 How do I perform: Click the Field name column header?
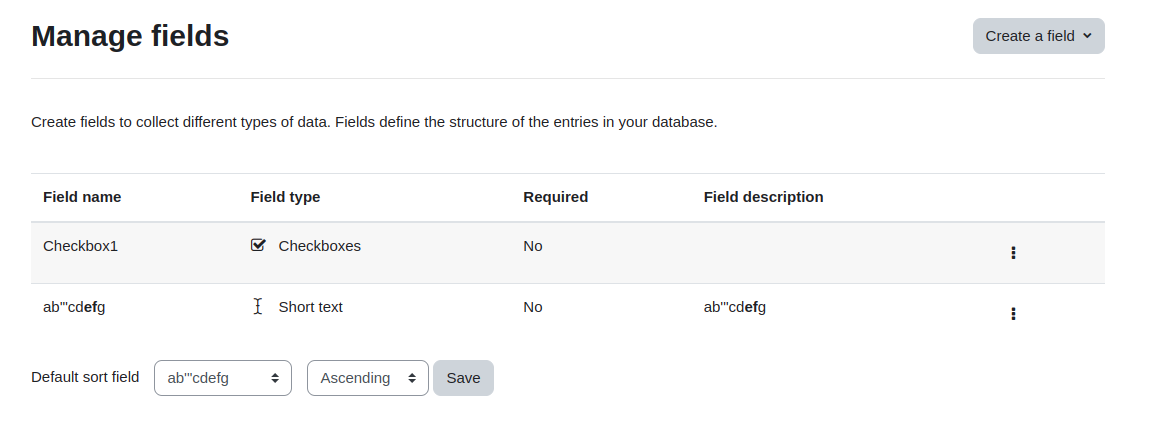pos(82,196)
